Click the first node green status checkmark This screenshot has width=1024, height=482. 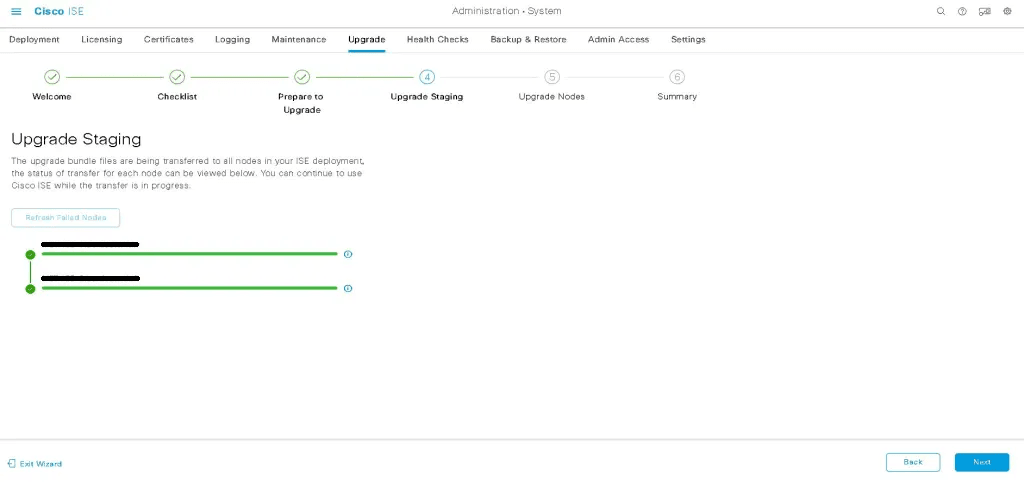click(x=30, y=255)
